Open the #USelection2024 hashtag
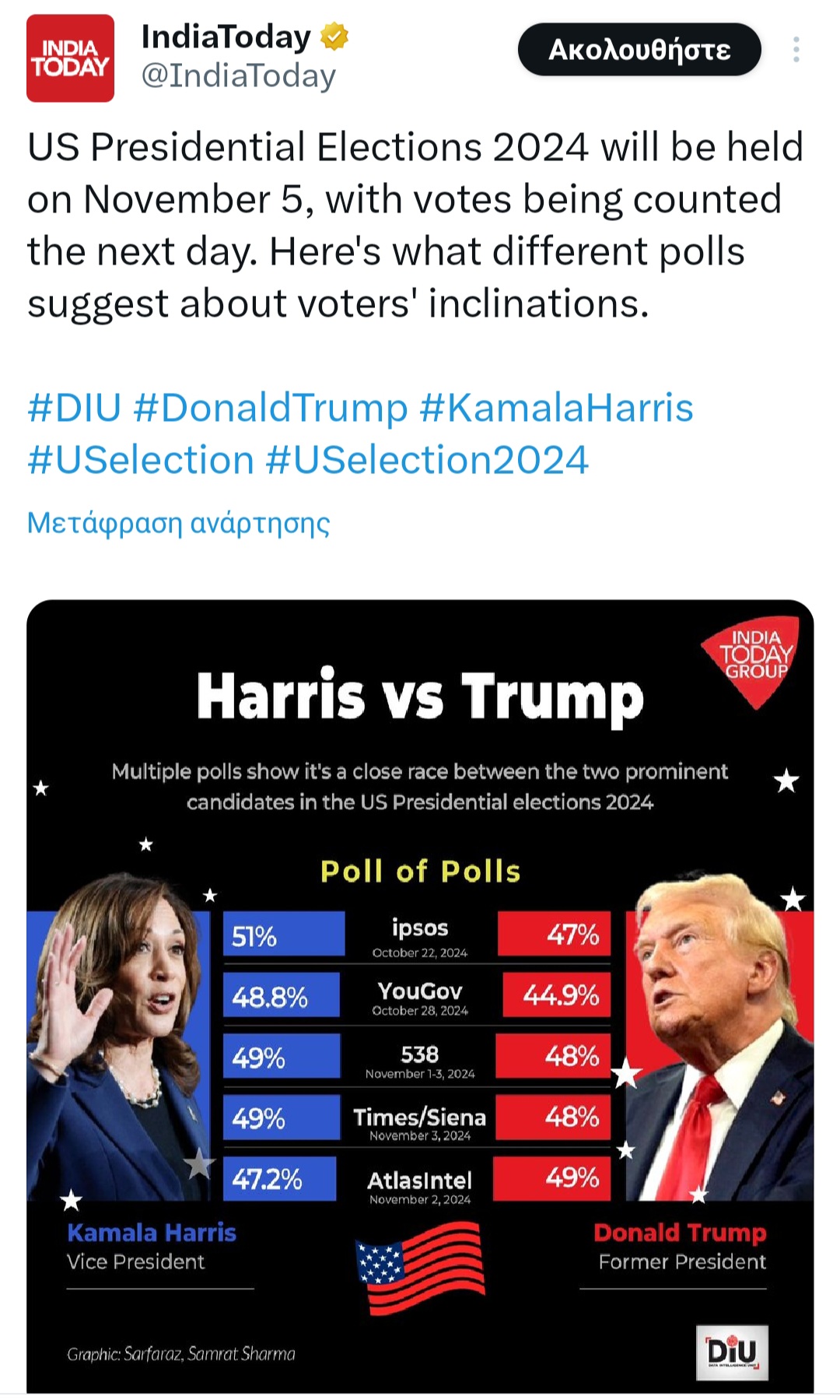The width and height of the screenshot is (840, 1400). tap(427, 460)
